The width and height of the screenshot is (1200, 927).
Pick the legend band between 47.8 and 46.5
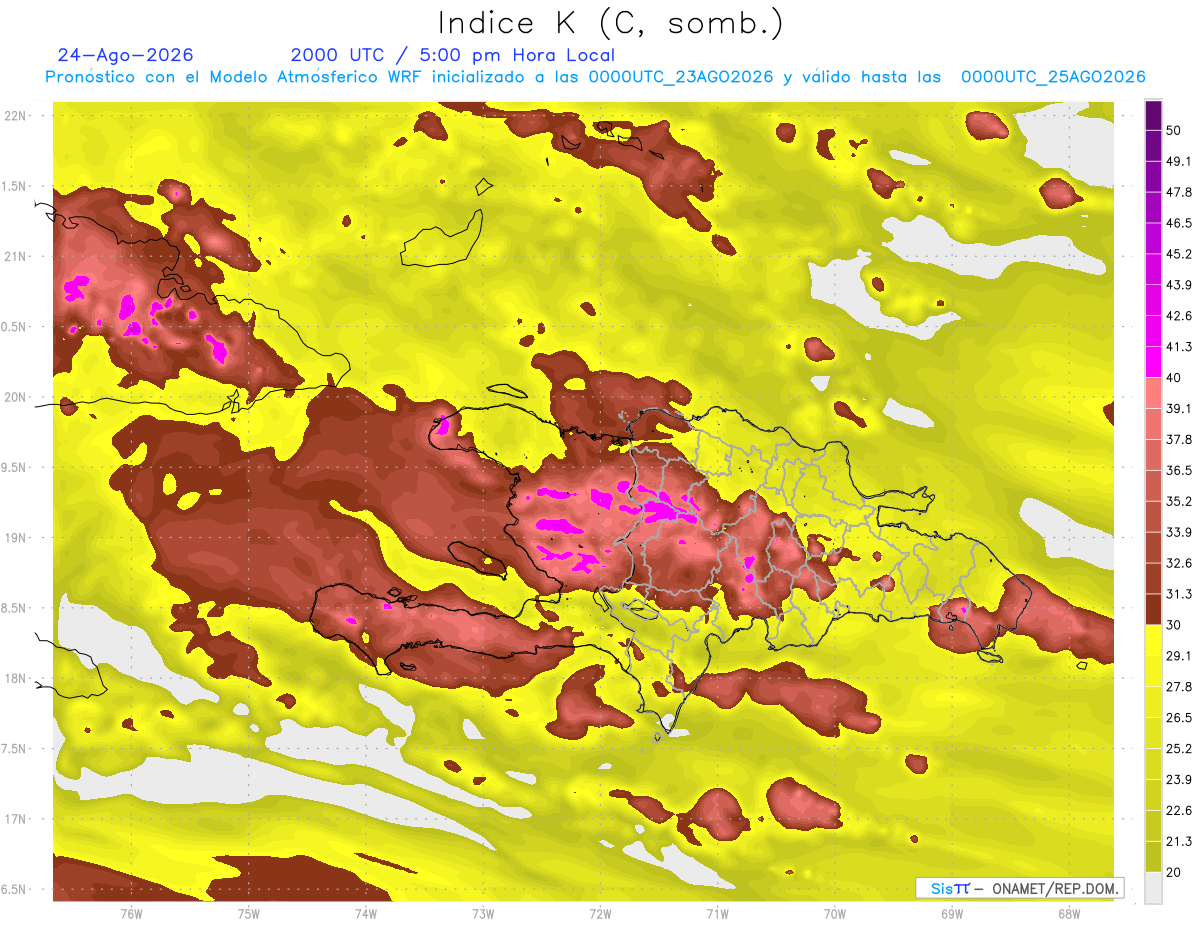(1153, 208)
